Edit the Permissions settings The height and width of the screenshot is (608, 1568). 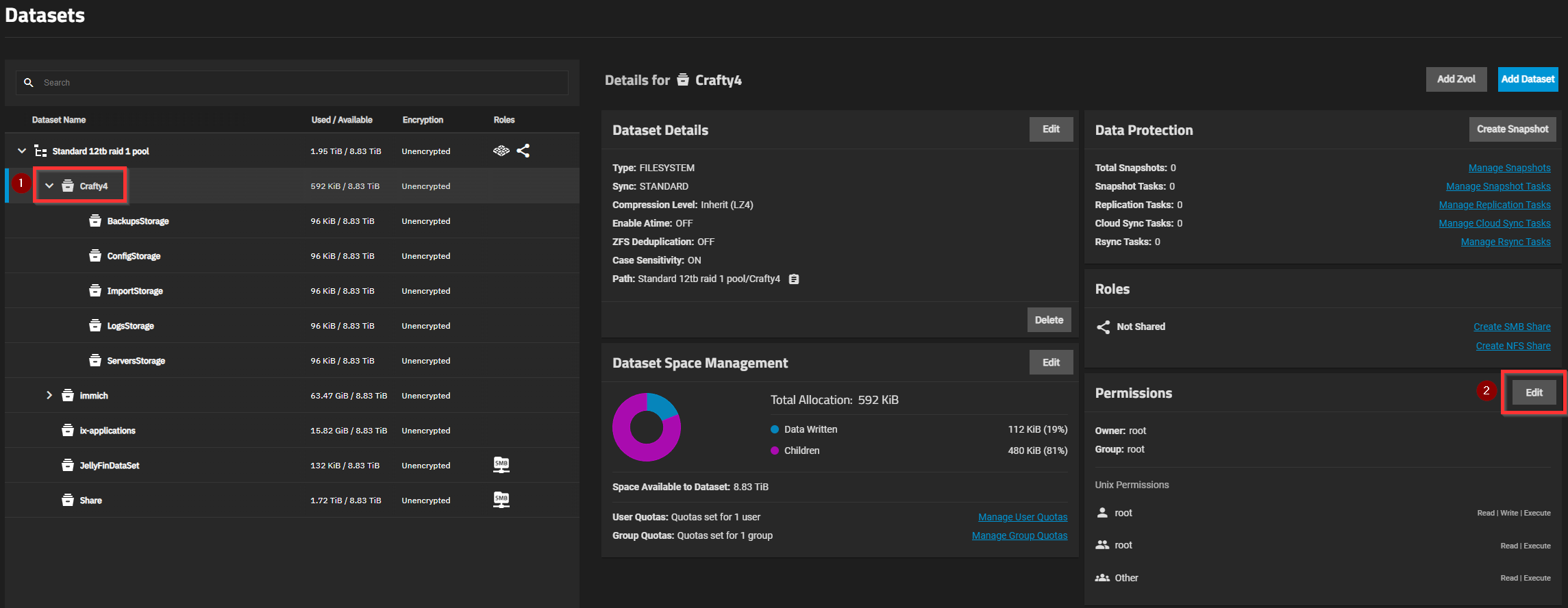coord(1533,393)
